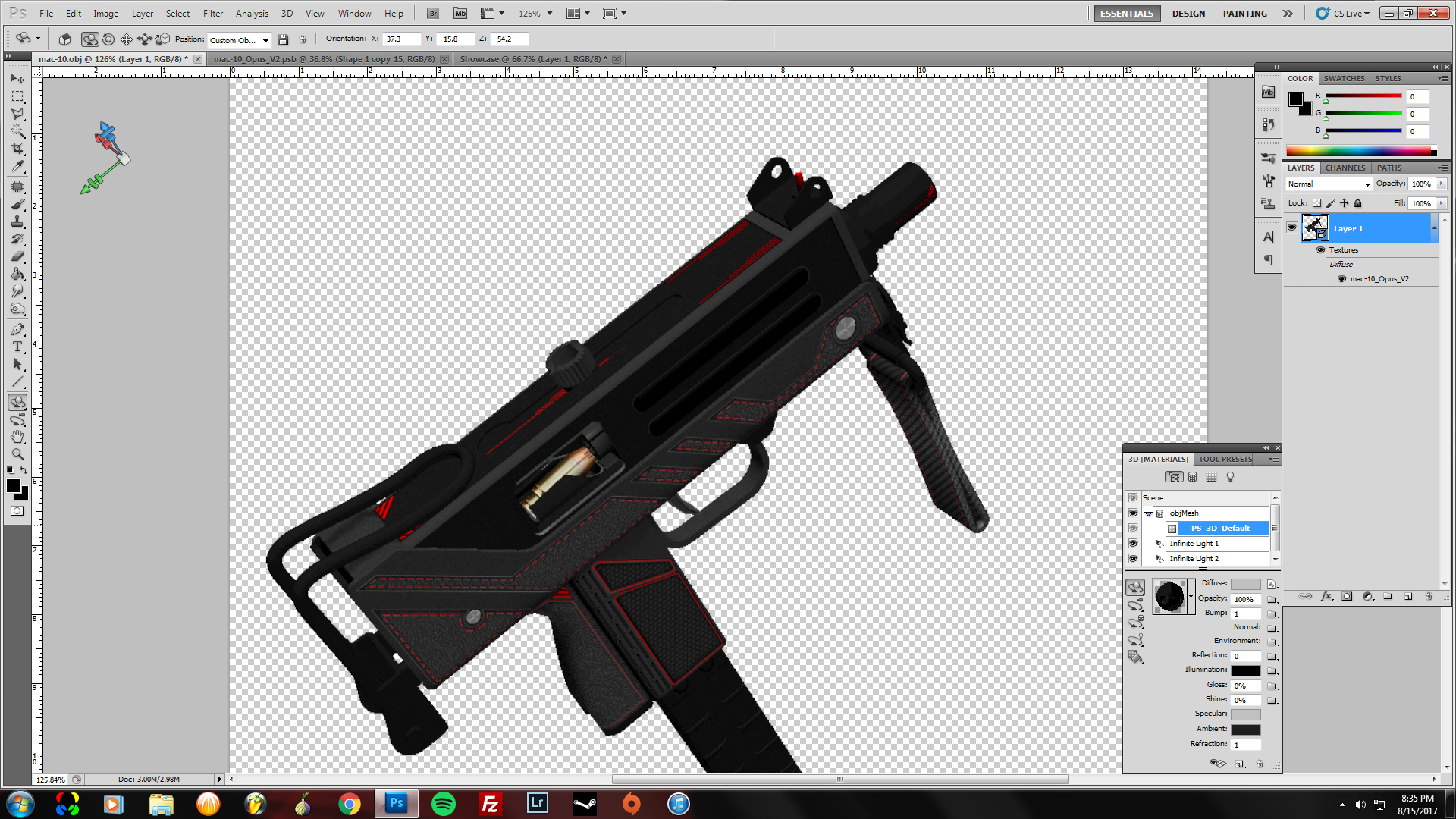The width and height of the screenshot is (1456, 819).
Task: Switch to the Channels tab
Action: pos(1345,168)
